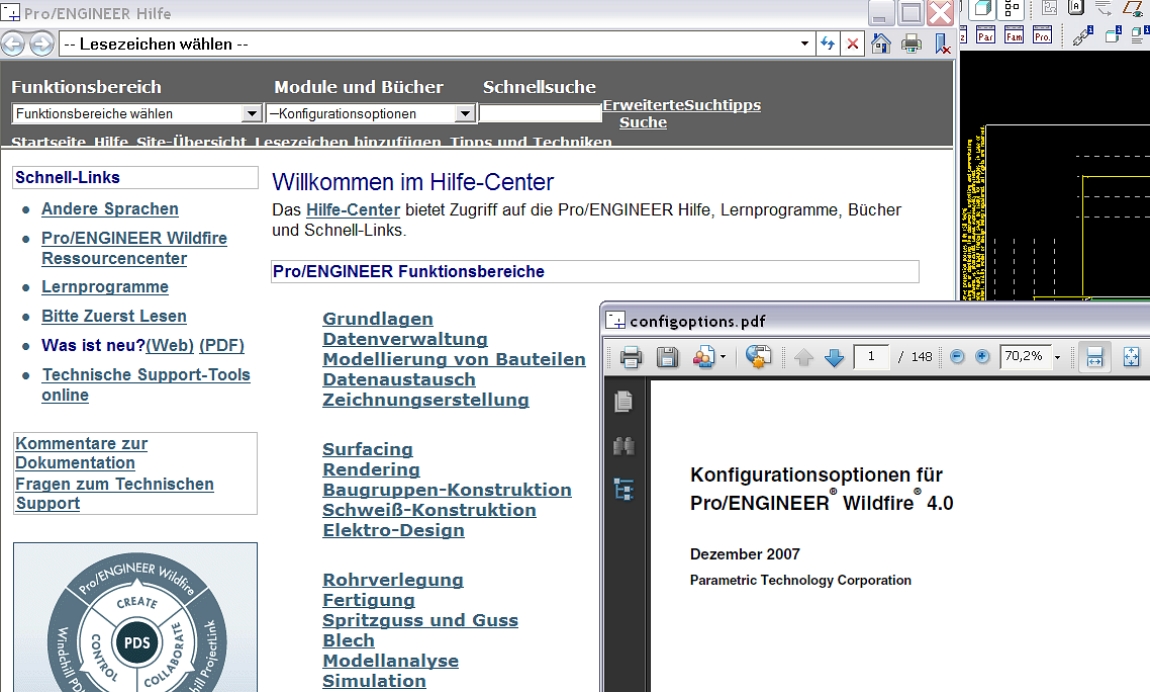Go forward in the help browser
Screen dimensions: 1150x692
point(42,44)
